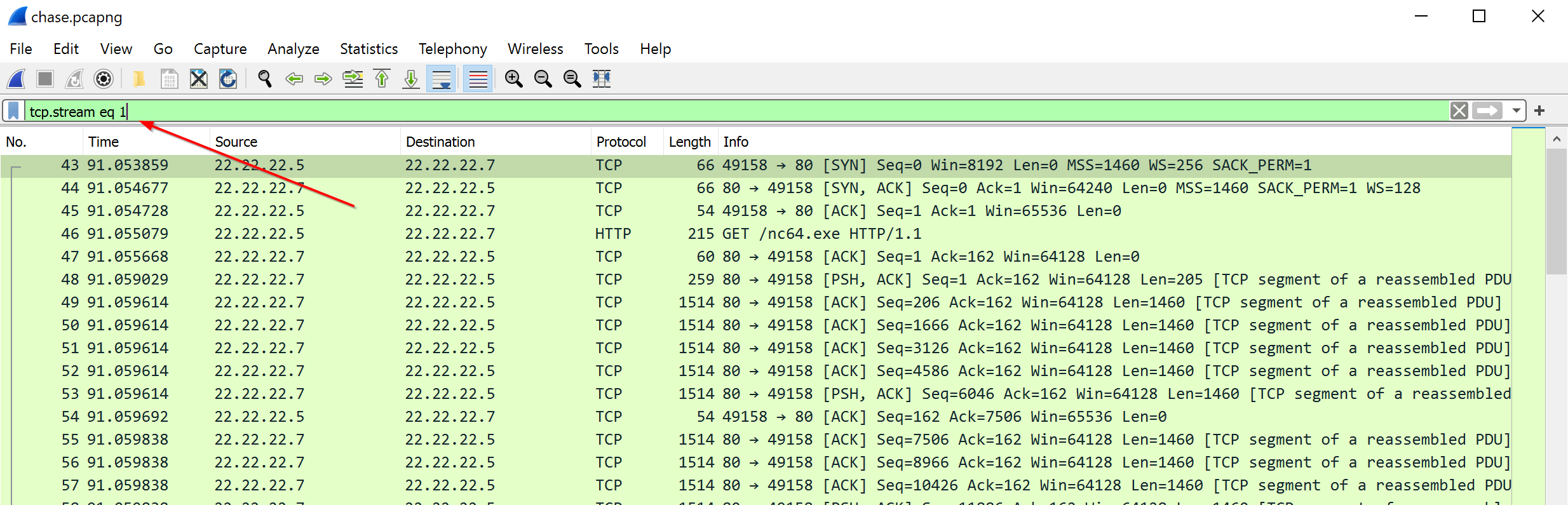This screenshot has height=505, width=1568.
Task: Zoom in the main window text
Action: click(x=514, y=79)
